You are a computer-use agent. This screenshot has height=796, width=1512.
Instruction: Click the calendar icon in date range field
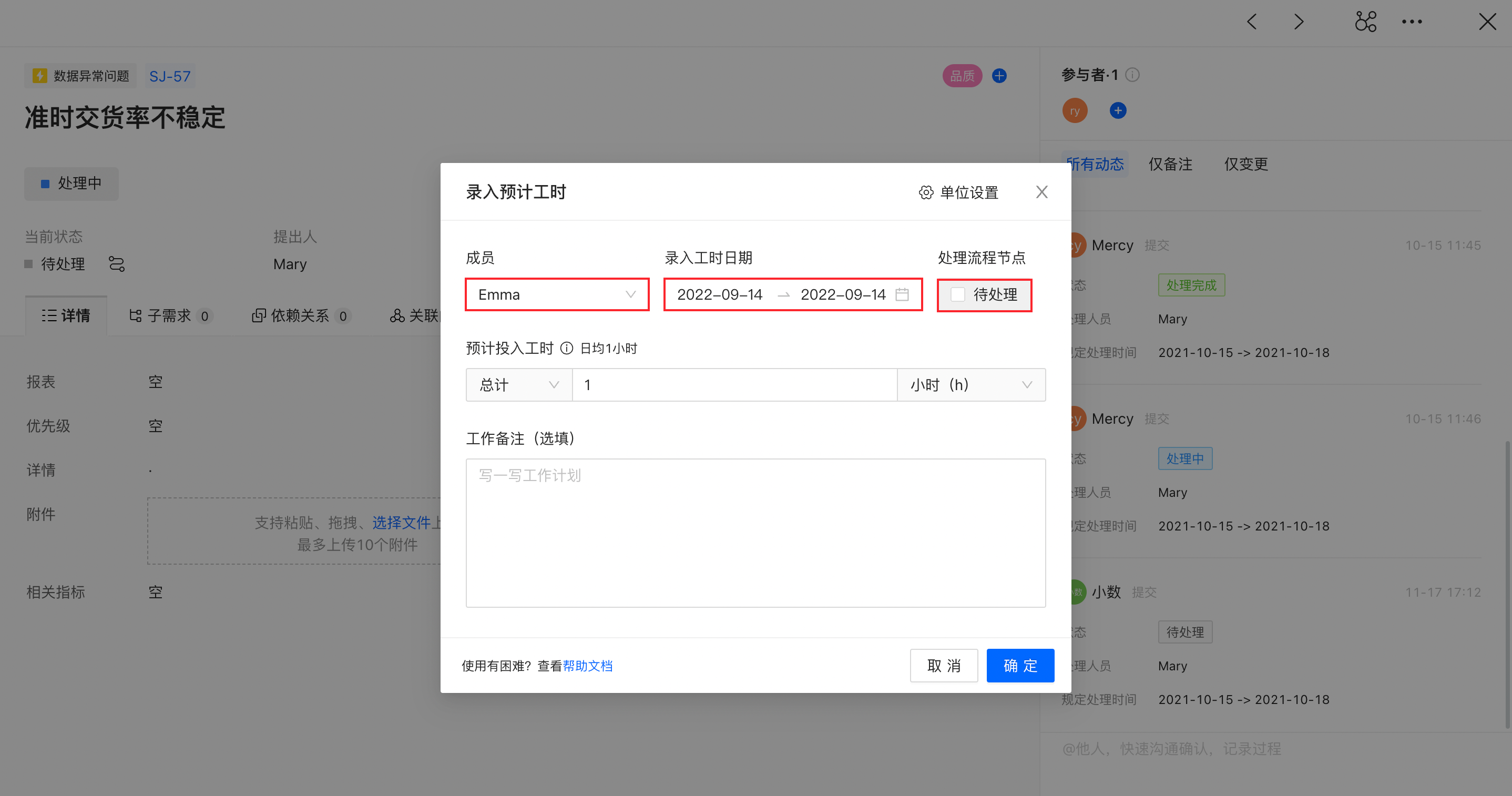coord(902,294)
